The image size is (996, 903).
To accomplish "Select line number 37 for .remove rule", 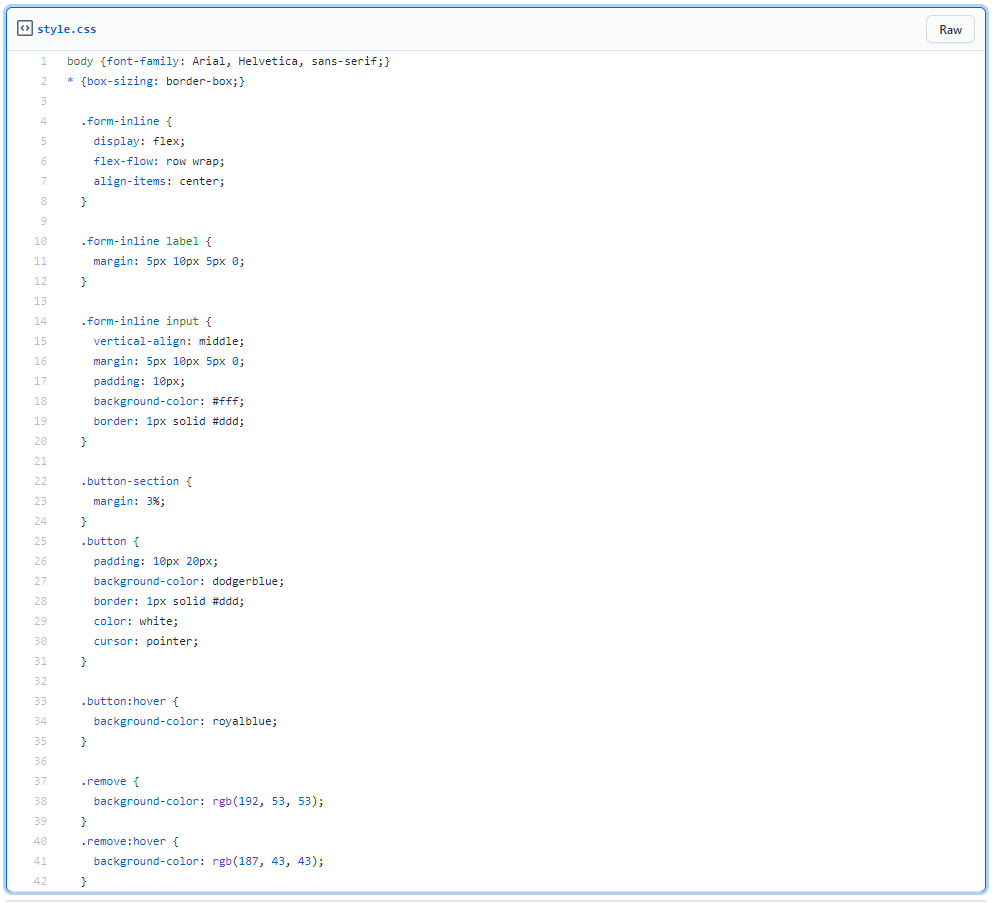I will click(40, 781).
